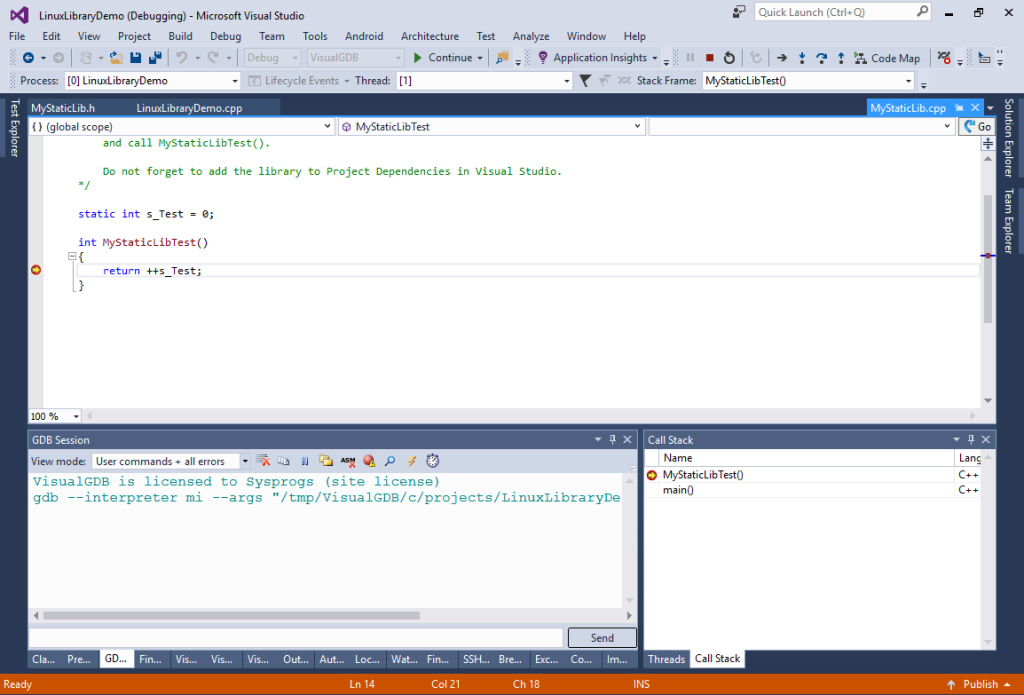Image resolution: width=1024 pixels, height=695 pixels.
Task: Toggle auto-hide pin on the Call Stack panel
Action: [x=970, y=439]
